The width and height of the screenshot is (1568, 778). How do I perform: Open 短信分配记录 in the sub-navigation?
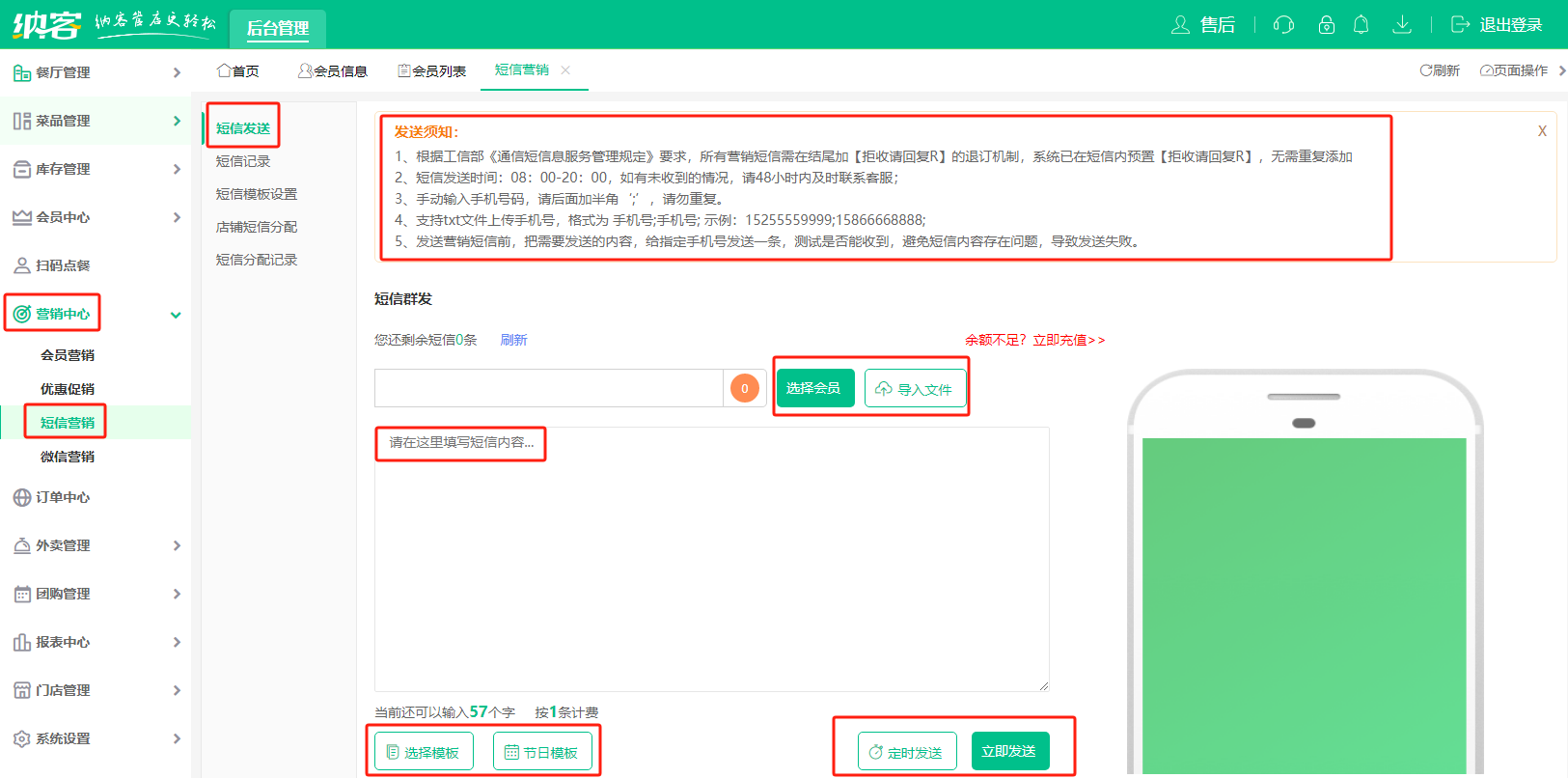[257, 260]
